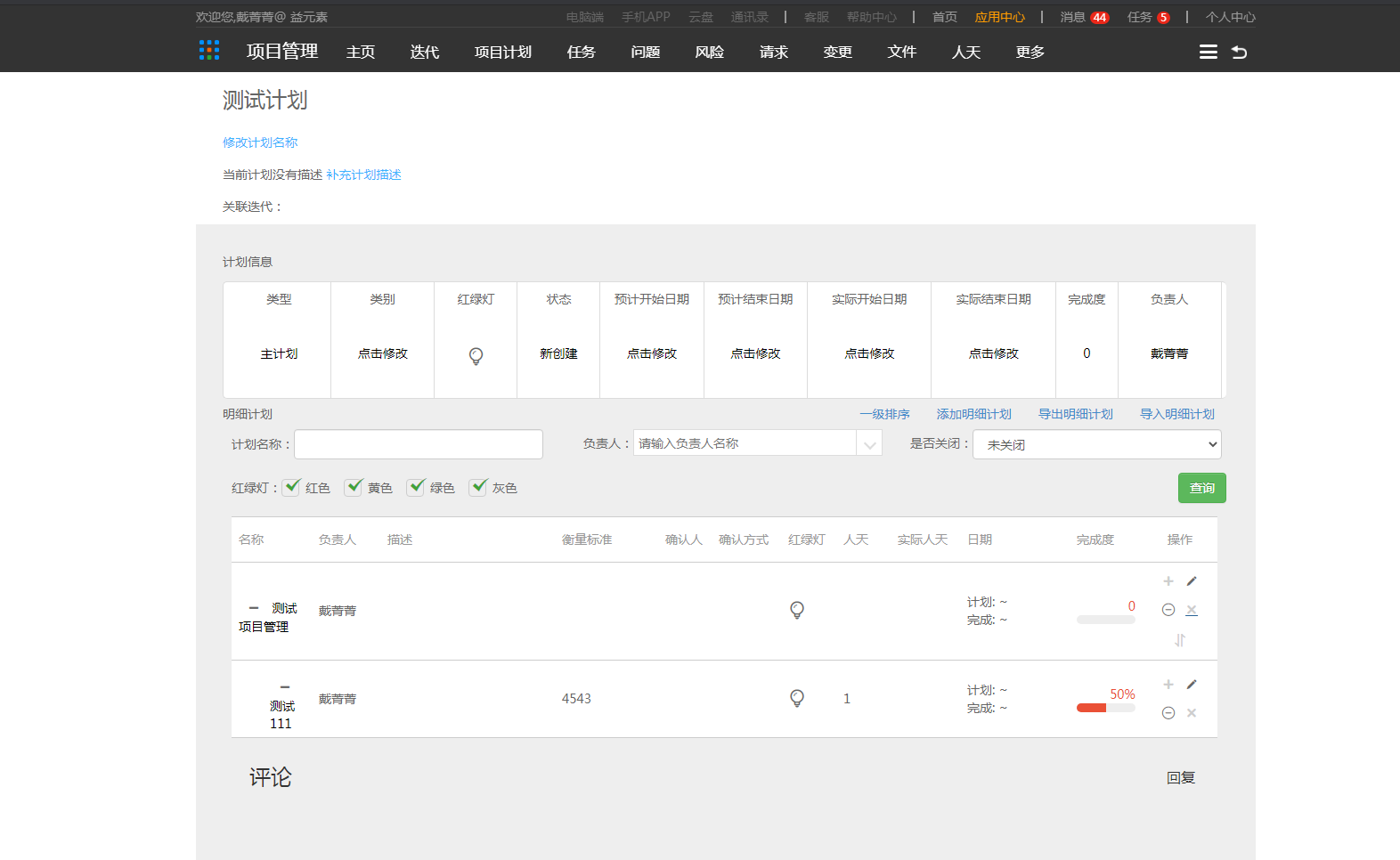
Task: Click the 修改计划名称 link
Action: pos(260,142)
